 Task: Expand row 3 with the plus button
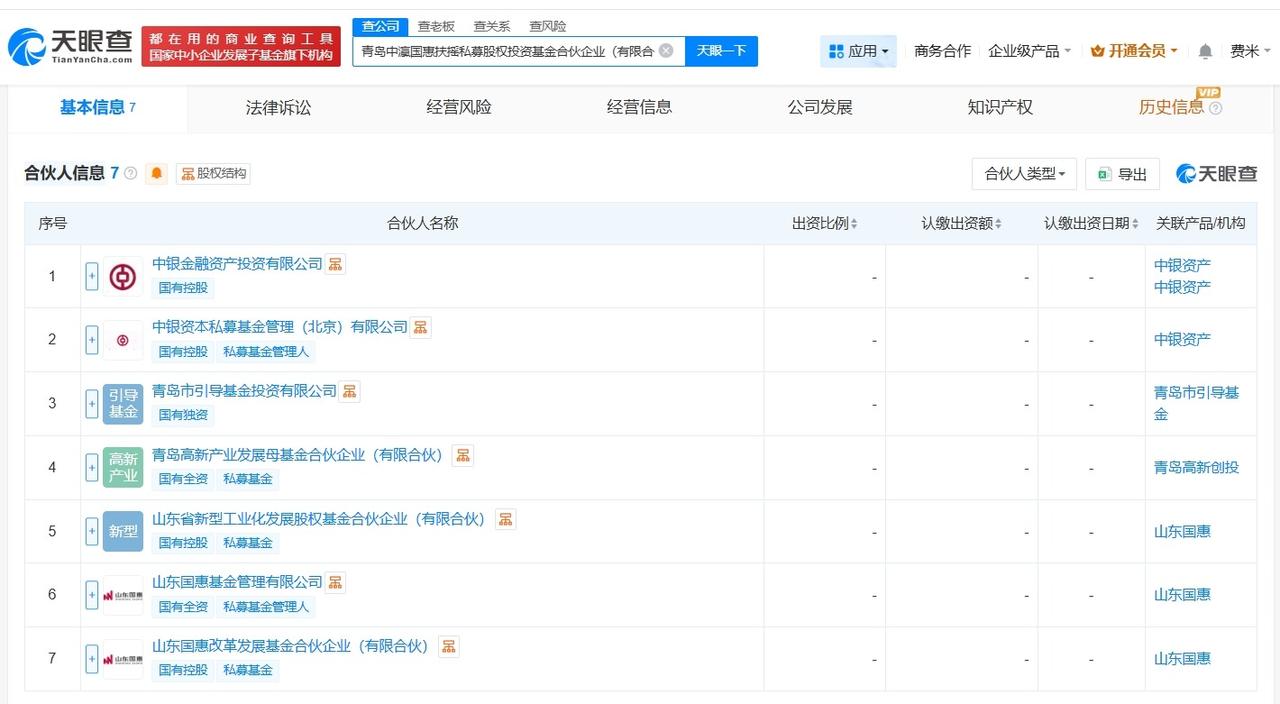[x=92, y=404]
